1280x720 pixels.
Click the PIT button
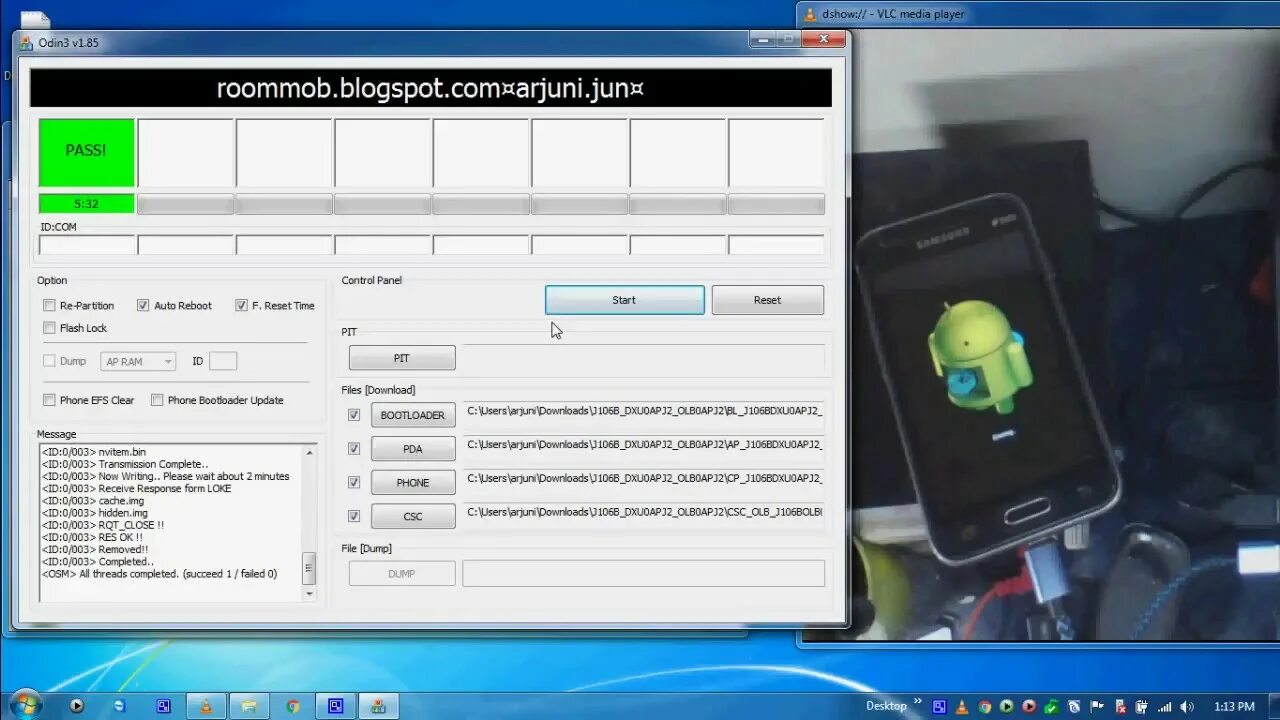tap(402, 358)
